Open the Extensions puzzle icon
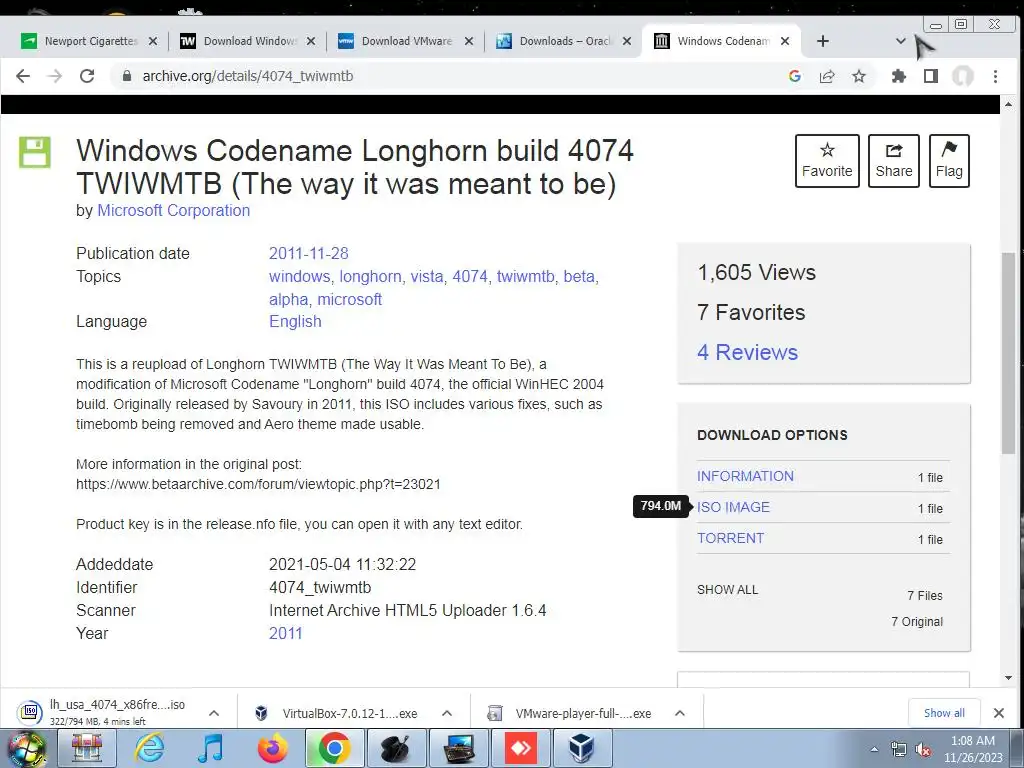Screen dimensions: 1024x768 899,76
